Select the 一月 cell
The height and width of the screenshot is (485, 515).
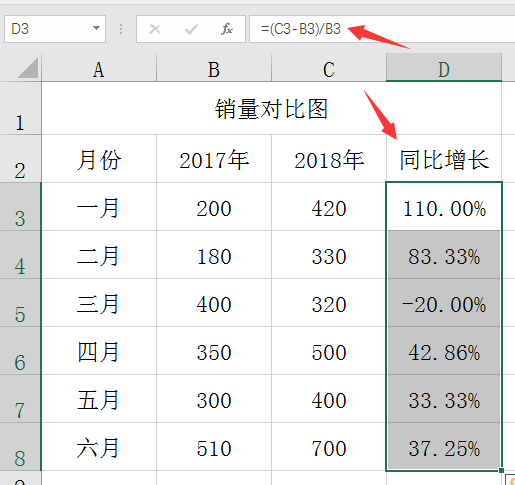click(x=99, y=206)
